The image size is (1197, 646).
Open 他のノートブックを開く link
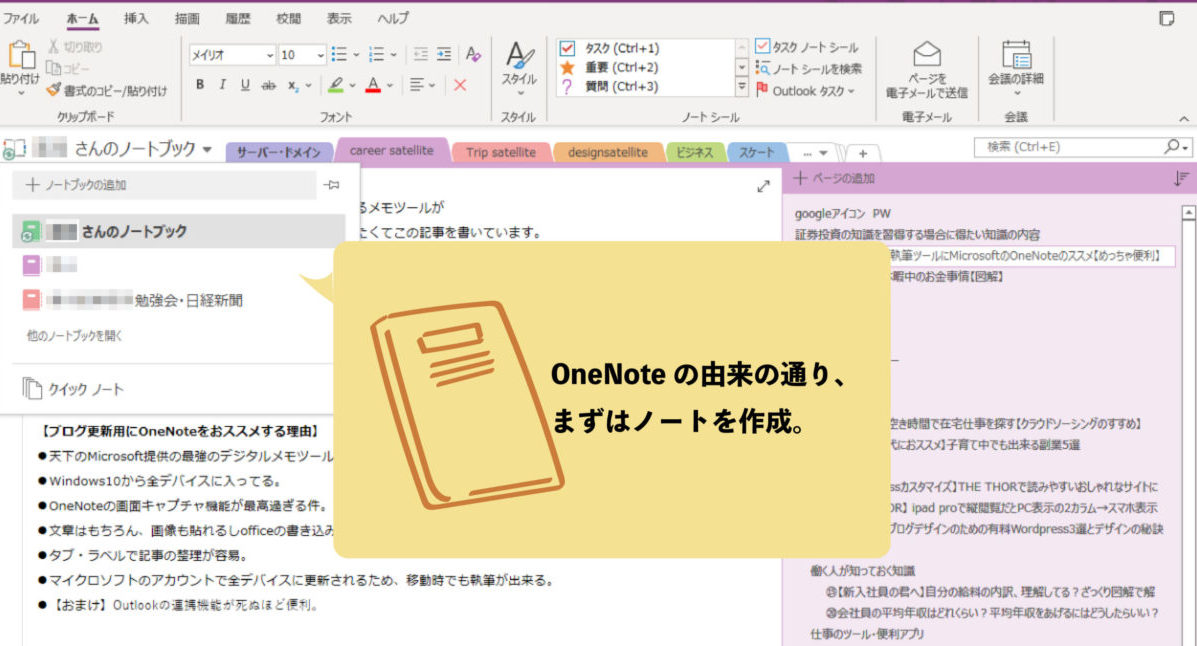[74, 335]
